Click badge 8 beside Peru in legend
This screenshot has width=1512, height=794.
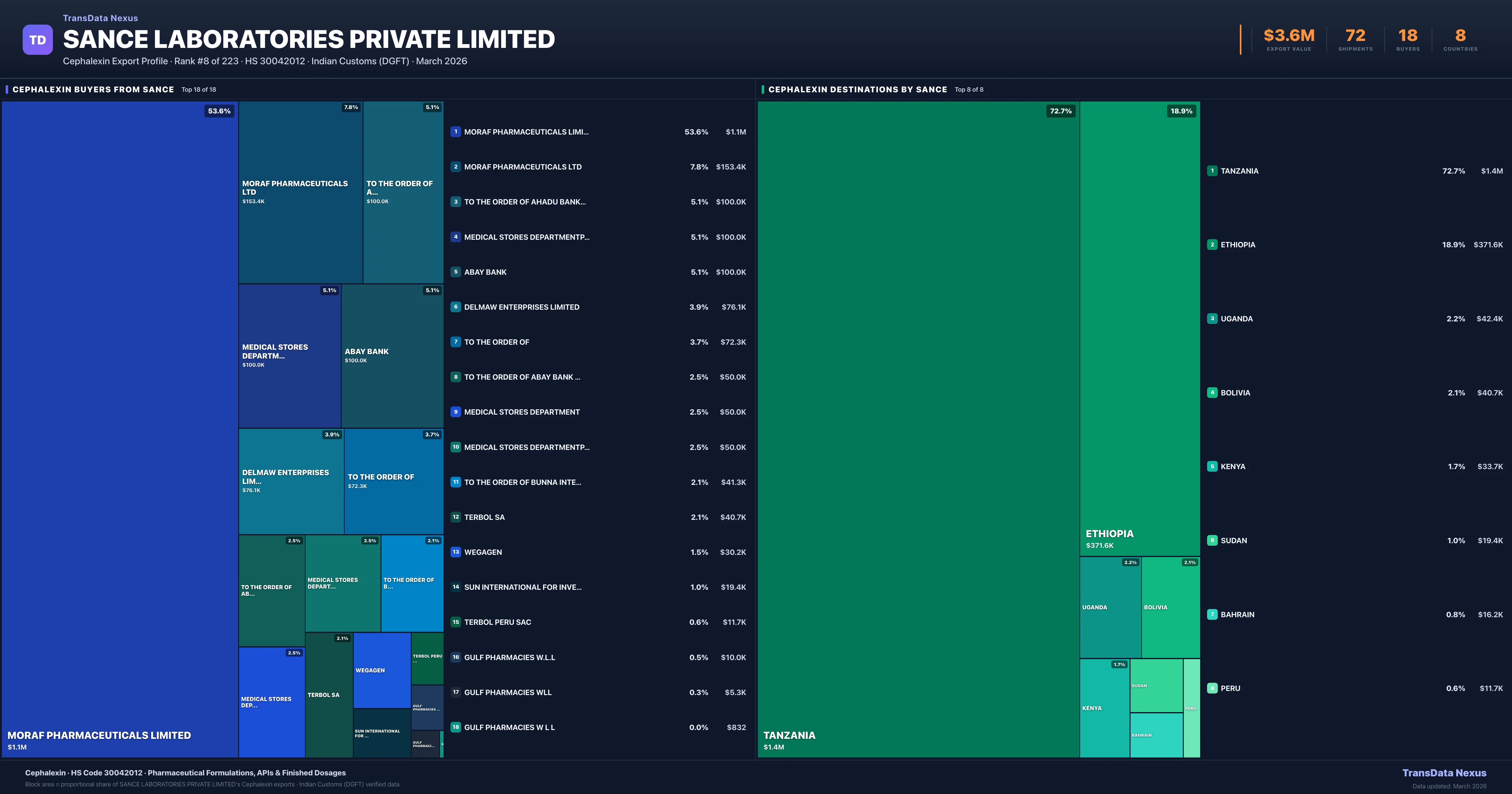pyautogui.click(x=1212, y=688)
